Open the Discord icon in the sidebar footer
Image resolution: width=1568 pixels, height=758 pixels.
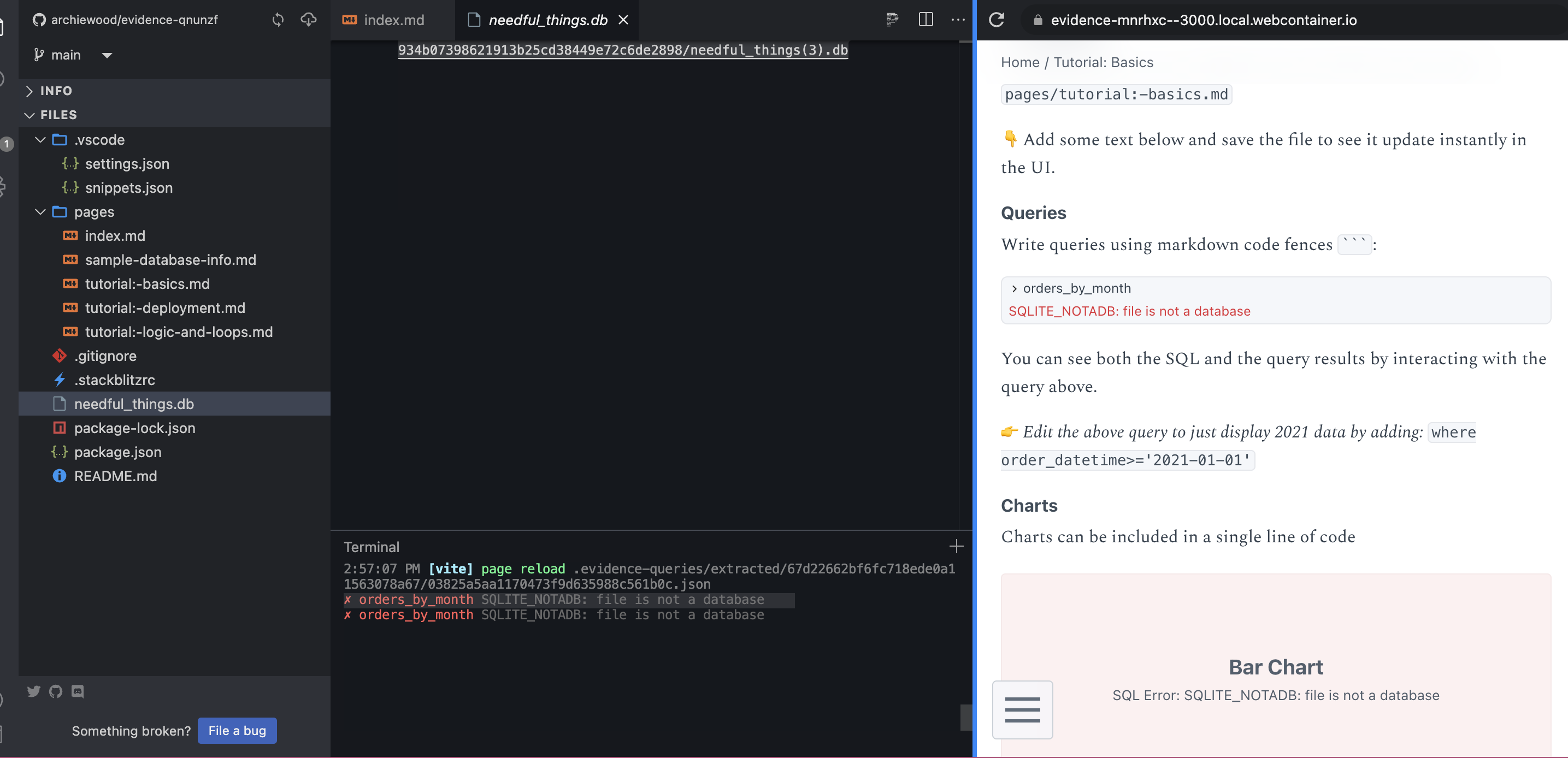point(76,691)
